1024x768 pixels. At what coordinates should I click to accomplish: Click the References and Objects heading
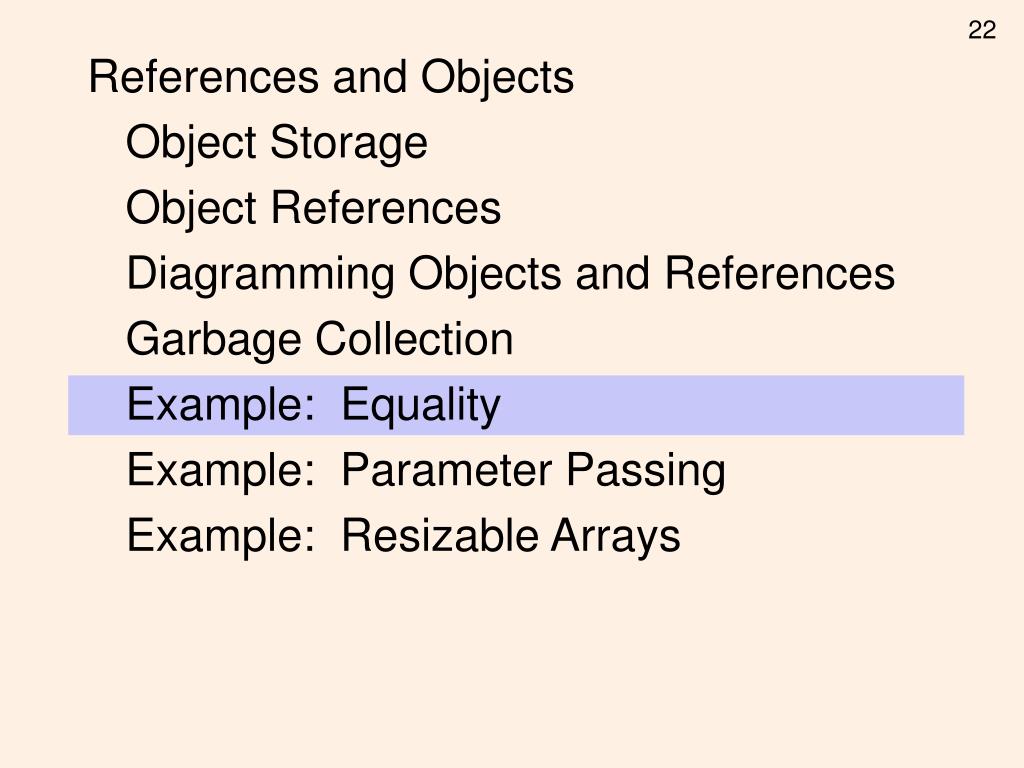point(331,78)
